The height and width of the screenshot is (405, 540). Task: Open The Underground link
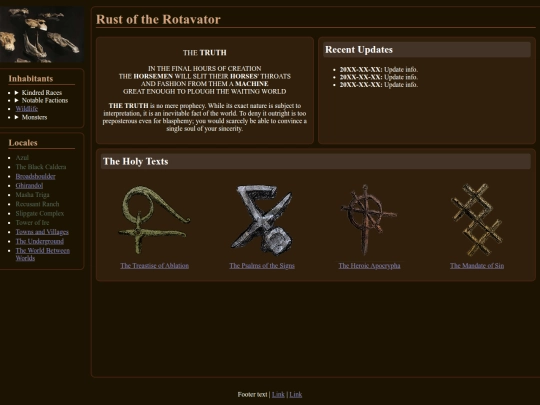click(40, 241)
